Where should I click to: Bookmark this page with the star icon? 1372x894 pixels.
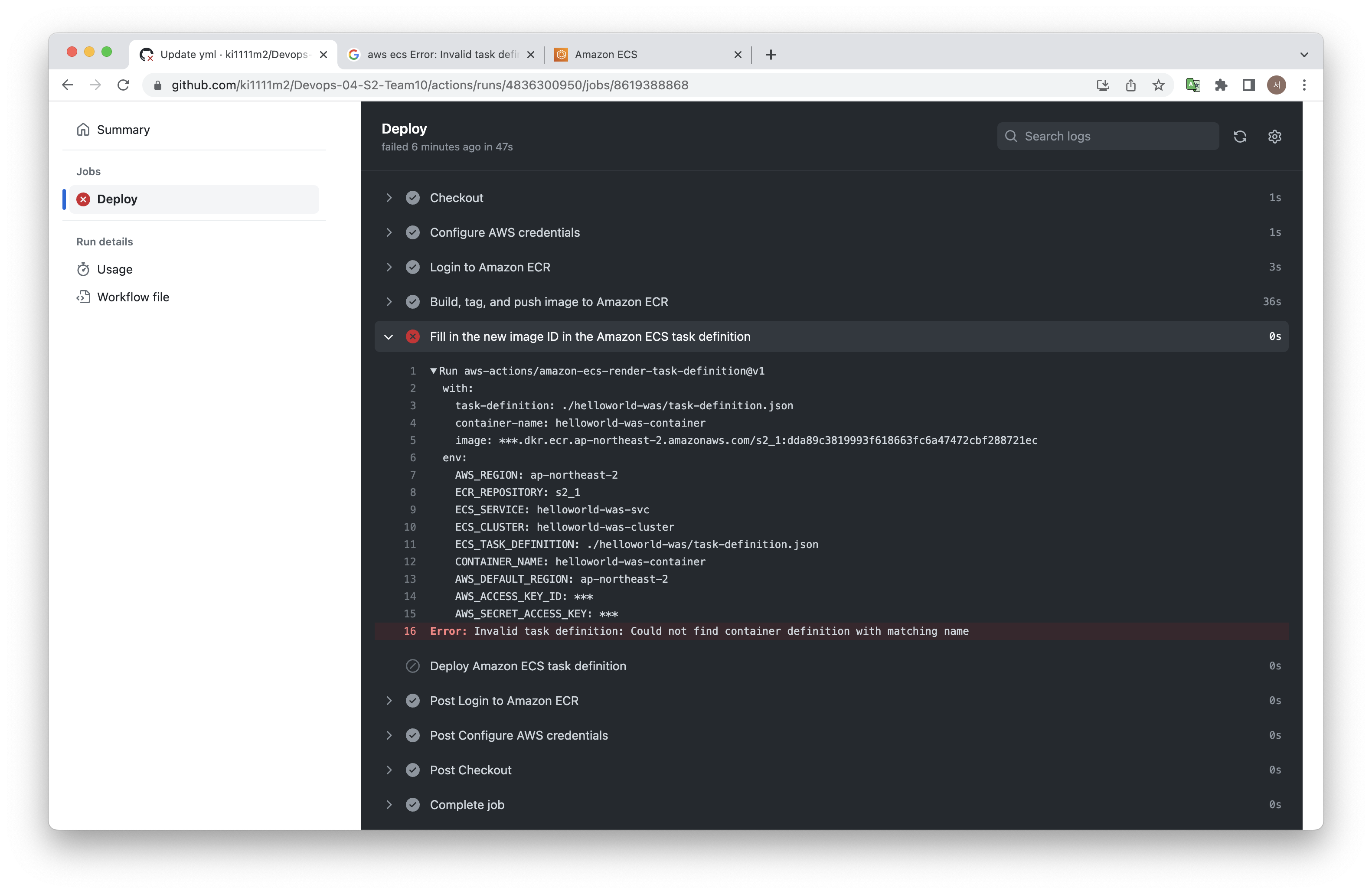[x=1158, y=85]
